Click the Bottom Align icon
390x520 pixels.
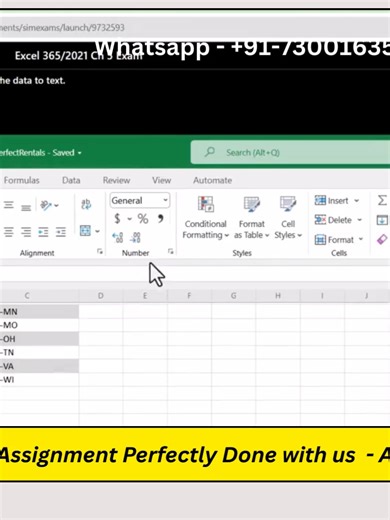(x=26, y=207)
